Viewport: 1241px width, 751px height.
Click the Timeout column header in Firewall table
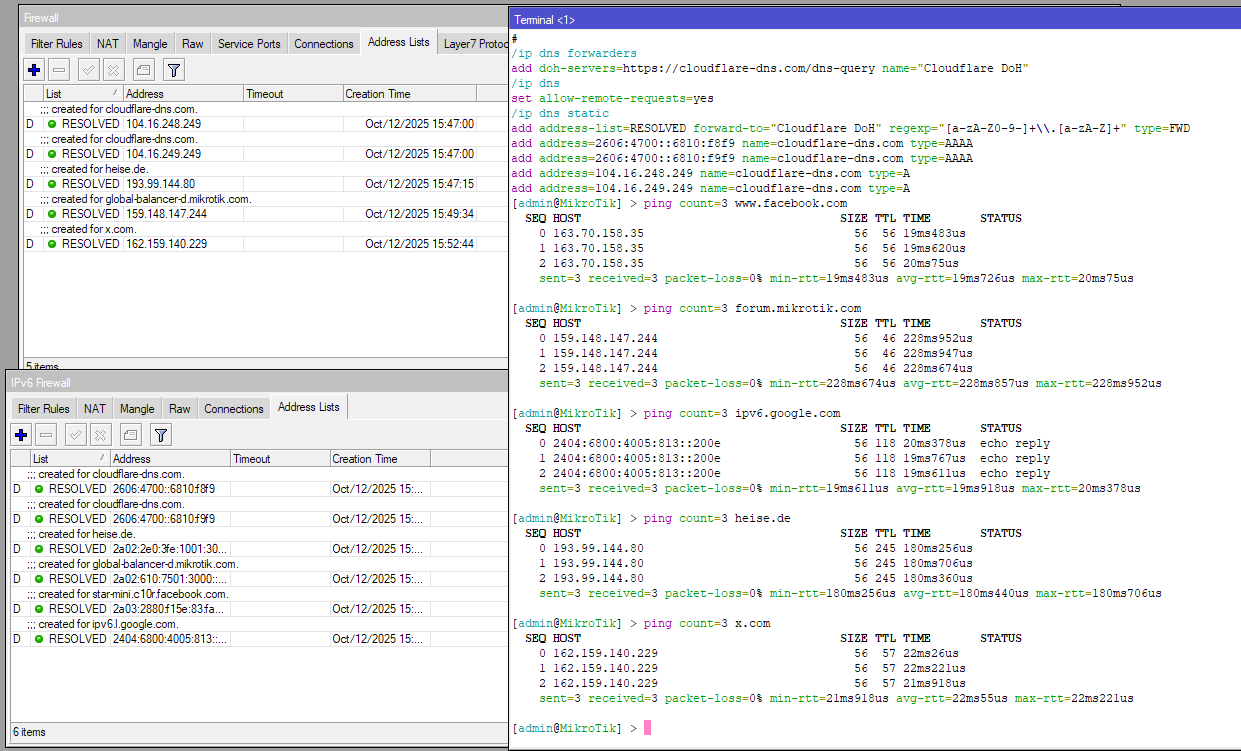pos(291,94)
